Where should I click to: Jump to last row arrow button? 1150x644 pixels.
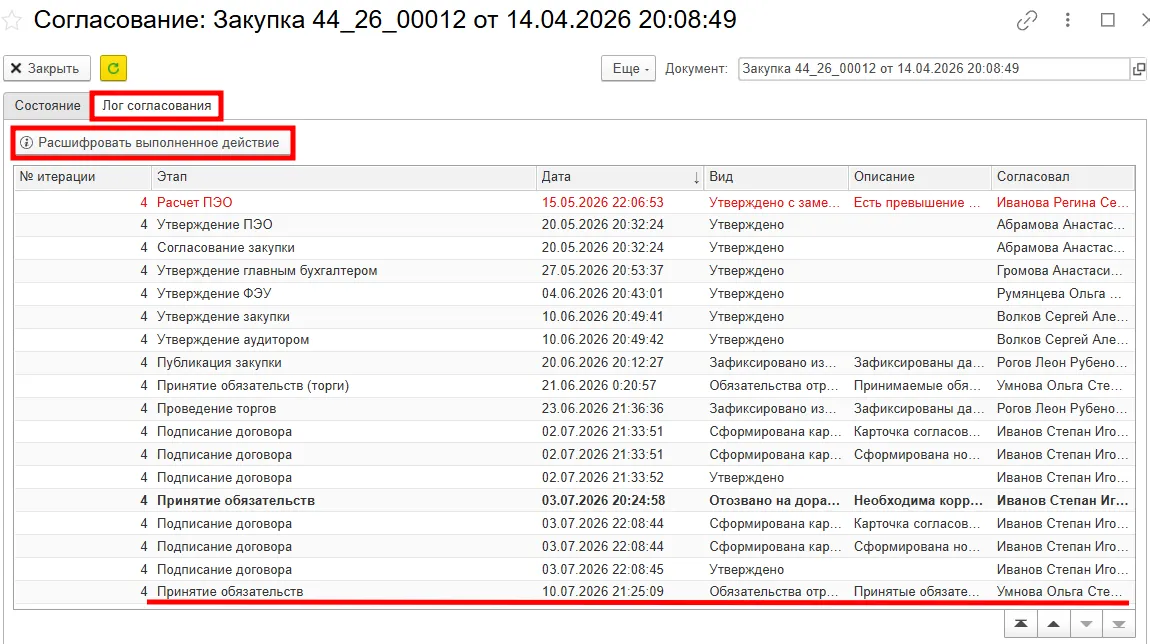[x=1118, y=624]
